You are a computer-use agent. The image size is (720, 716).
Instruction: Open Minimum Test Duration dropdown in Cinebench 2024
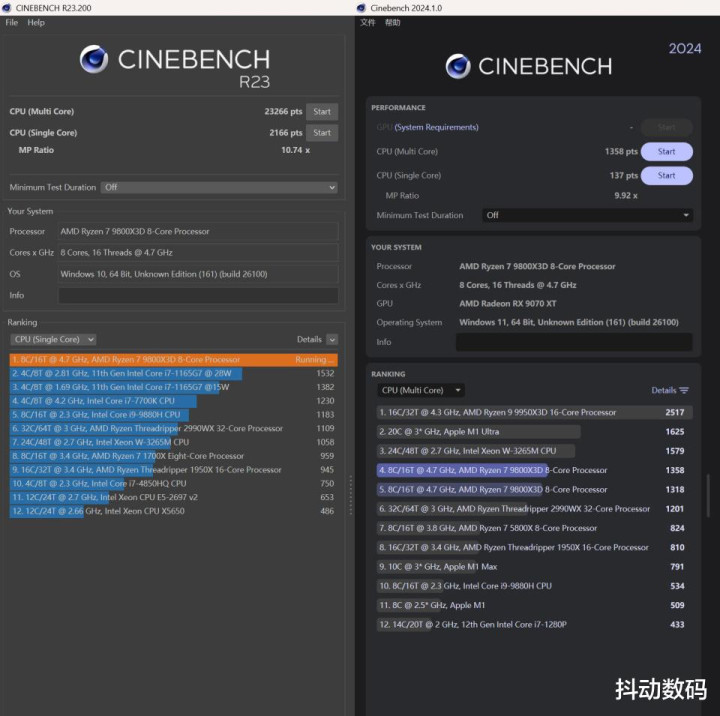(x=587, y=215)
